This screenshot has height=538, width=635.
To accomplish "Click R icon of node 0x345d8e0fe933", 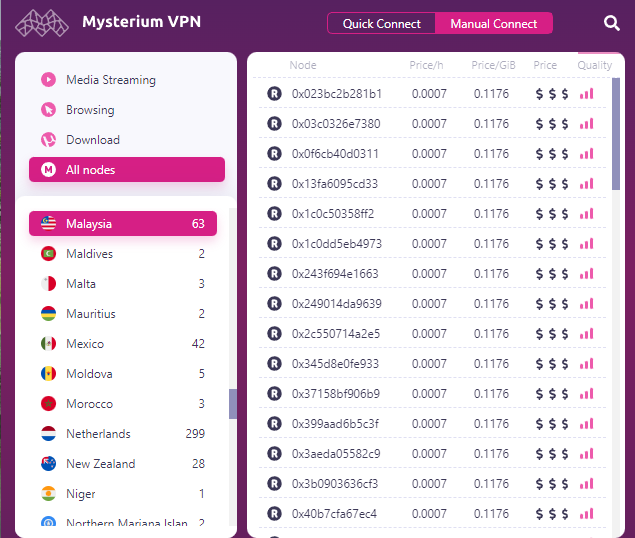I will tap(275, 363).
